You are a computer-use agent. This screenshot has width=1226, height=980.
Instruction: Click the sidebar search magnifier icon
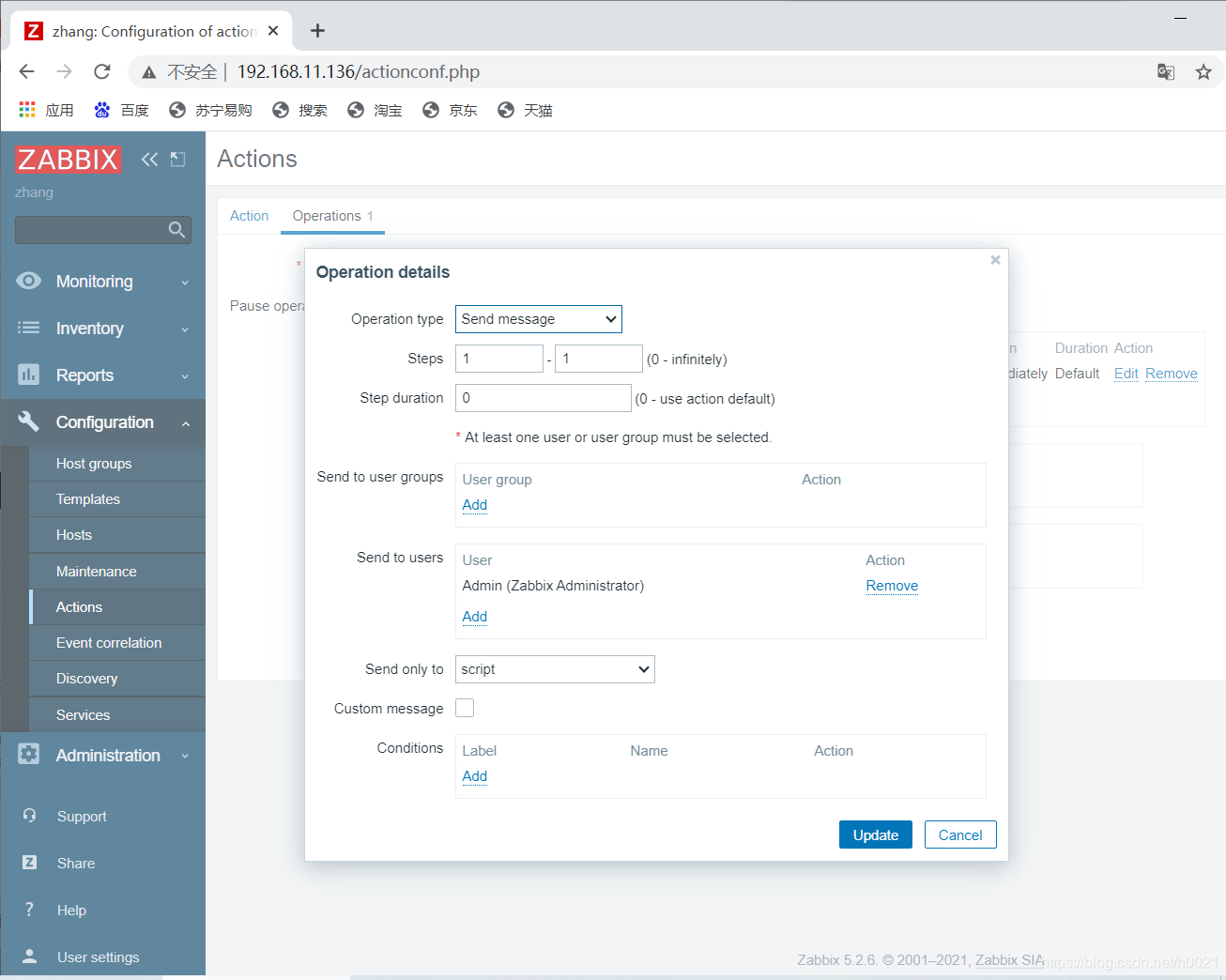click(x=176, y=230)
